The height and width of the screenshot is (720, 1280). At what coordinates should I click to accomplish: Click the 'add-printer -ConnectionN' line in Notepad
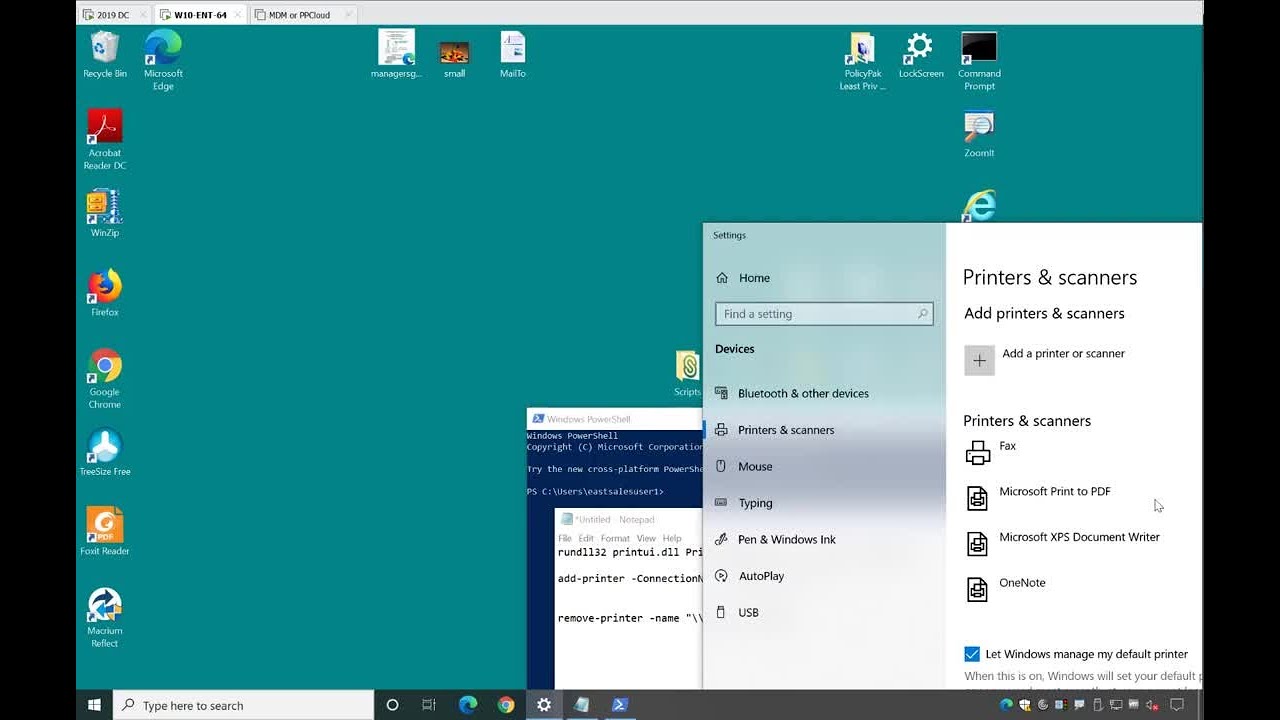[630, 578]
